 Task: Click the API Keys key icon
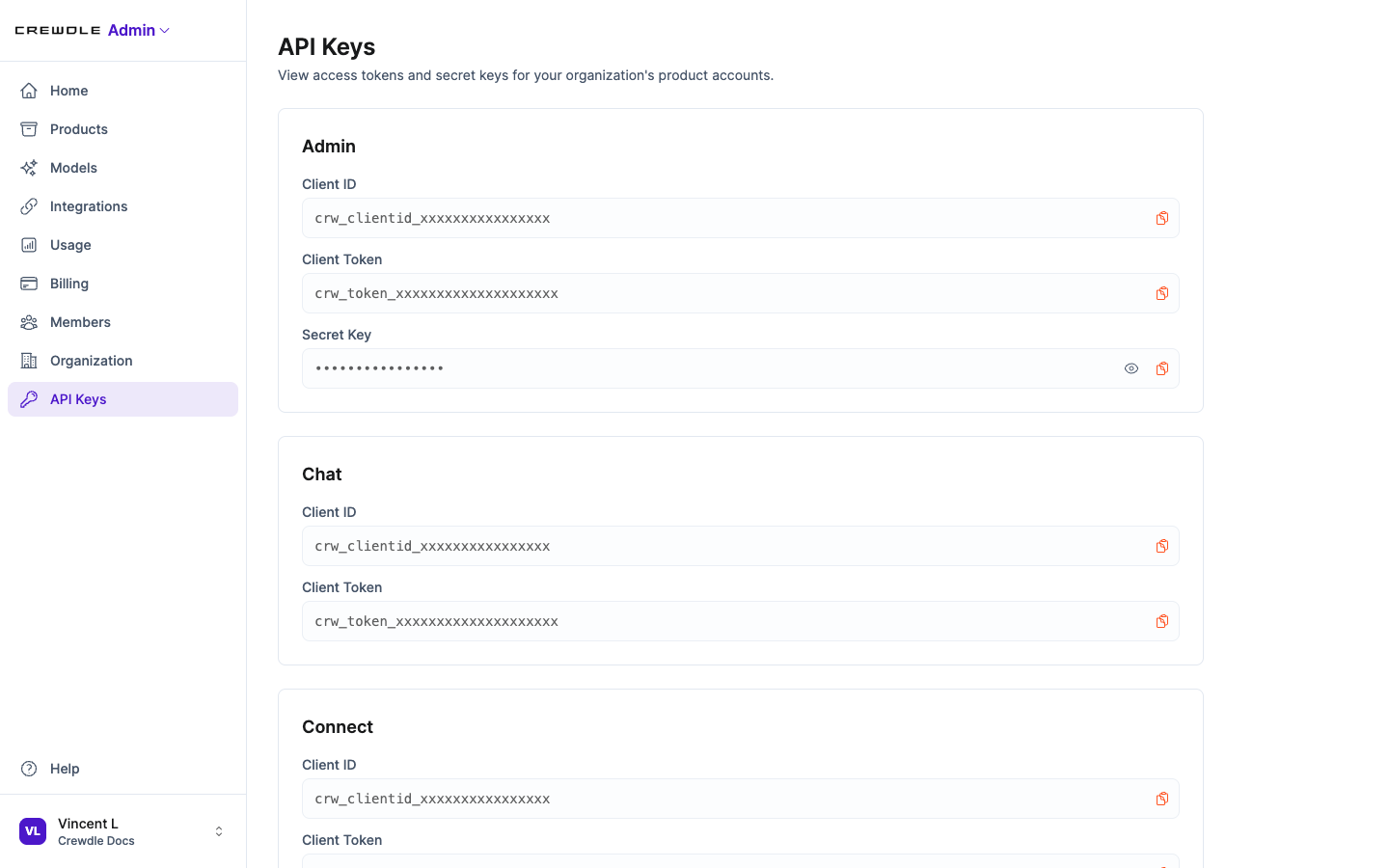click(x=29, y=399)
